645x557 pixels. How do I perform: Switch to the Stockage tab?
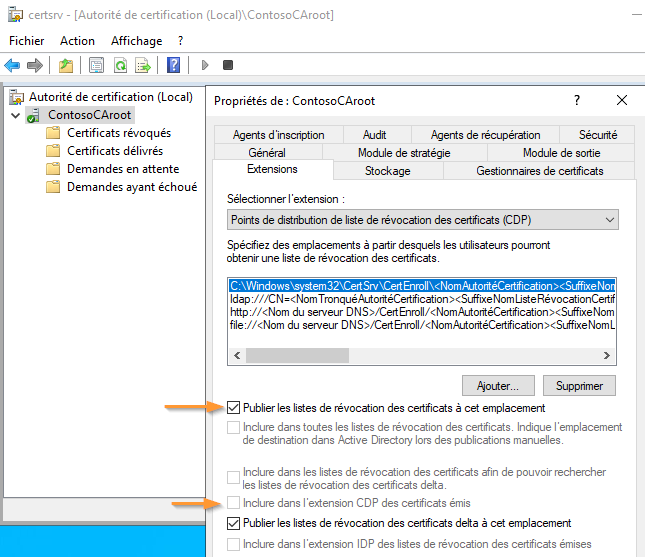[387, 171]
